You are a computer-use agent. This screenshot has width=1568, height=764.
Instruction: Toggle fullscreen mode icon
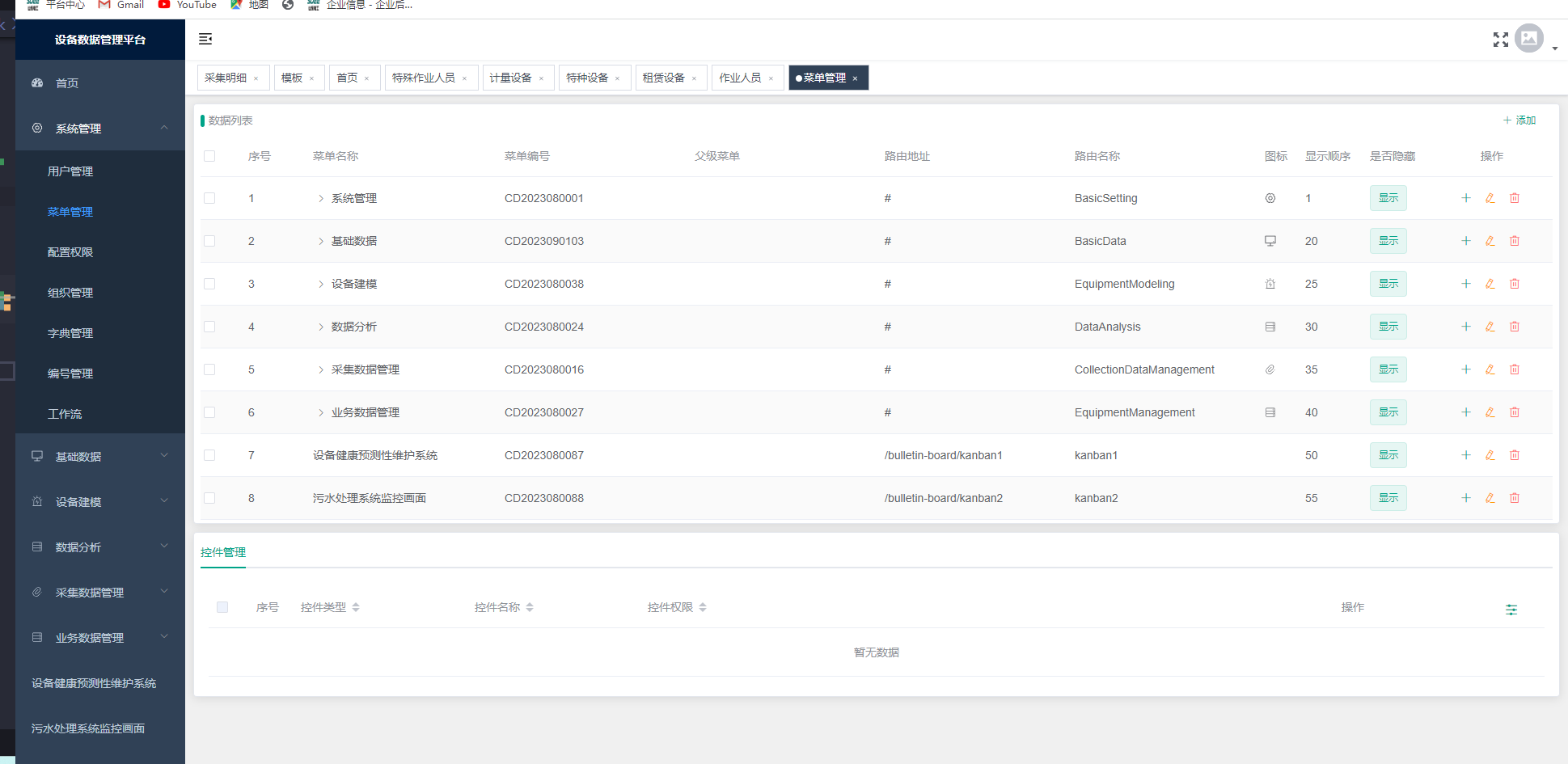[x=1501, y=40]
